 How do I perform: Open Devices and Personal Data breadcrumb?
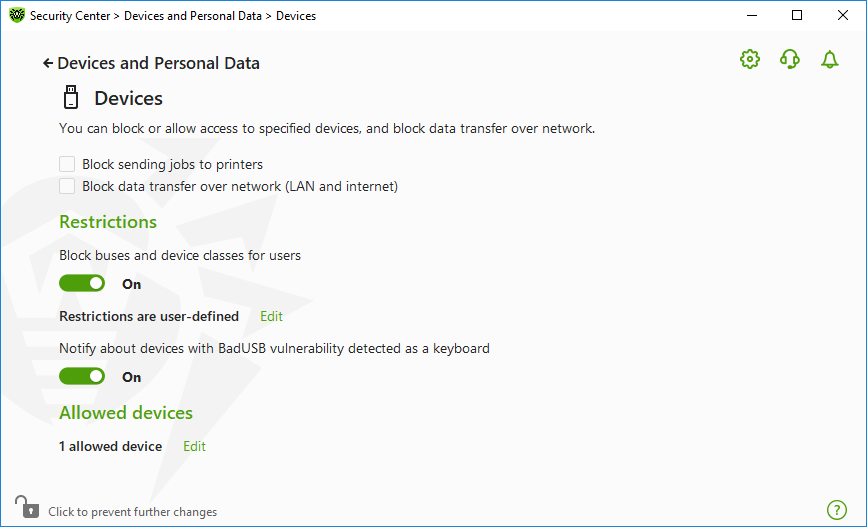click(192, 16)
